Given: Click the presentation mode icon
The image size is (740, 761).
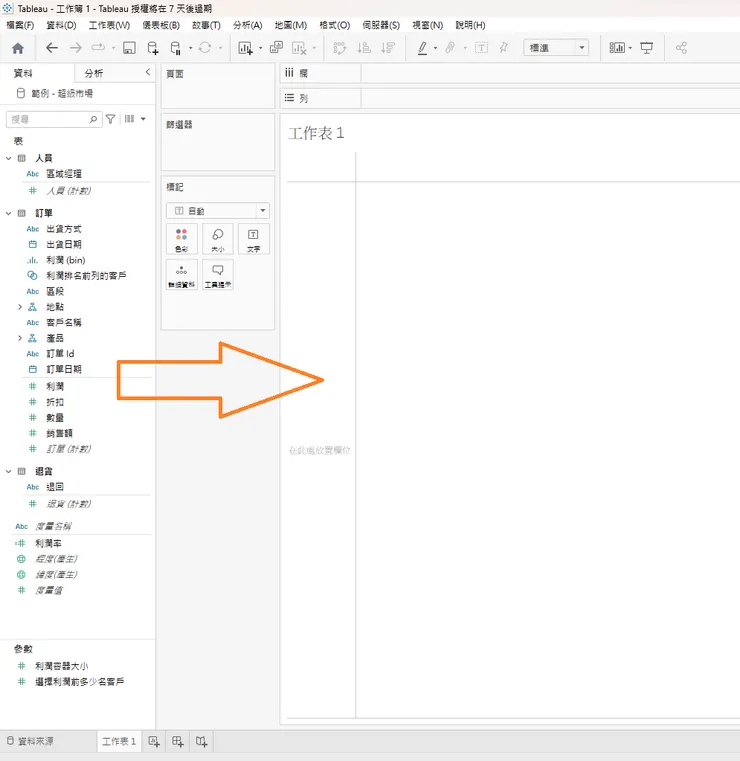Looking at the screenshot, I should coord(646,48).
